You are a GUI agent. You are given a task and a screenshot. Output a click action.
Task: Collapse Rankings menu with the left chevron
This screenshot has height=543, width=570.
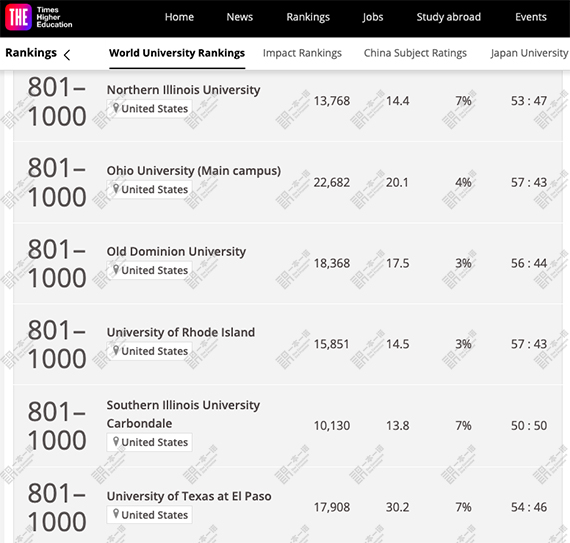point(67,55)
